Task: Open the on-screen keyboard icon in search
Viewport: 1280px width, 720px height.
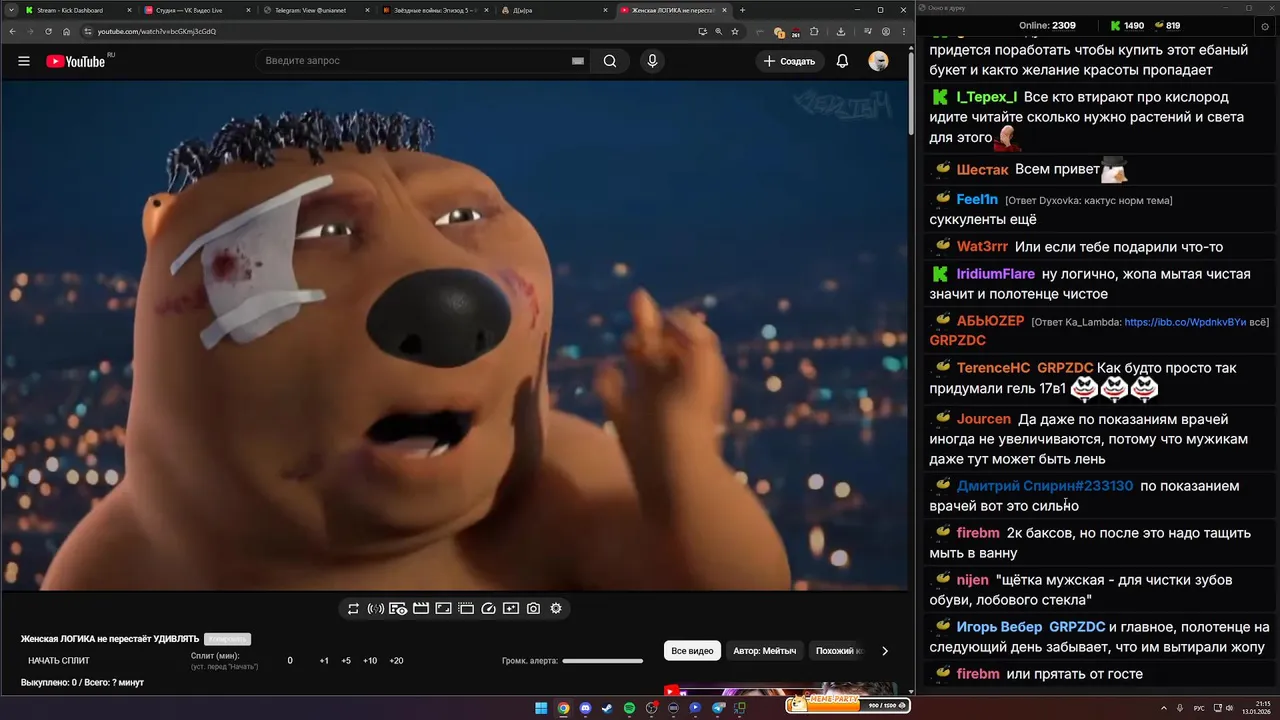Action: [577, 61]
